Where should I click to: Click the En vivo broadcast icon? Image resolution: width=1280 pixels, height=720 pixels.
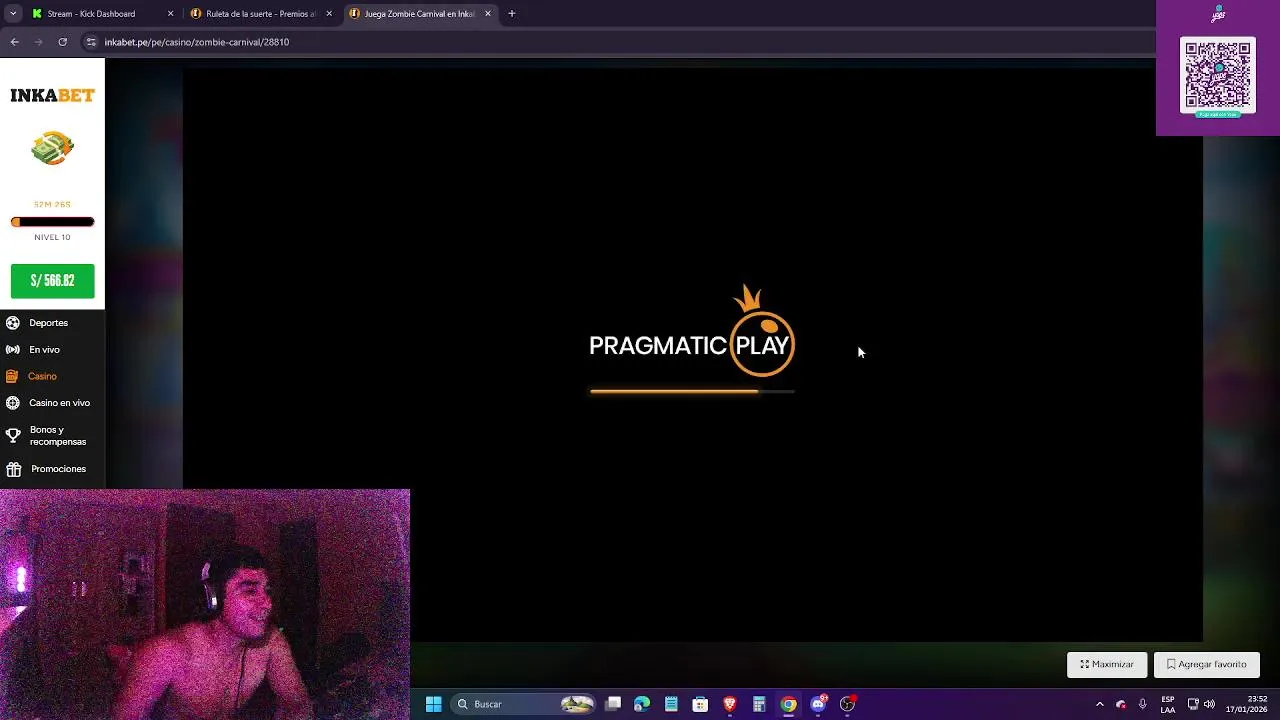(13, 350)
